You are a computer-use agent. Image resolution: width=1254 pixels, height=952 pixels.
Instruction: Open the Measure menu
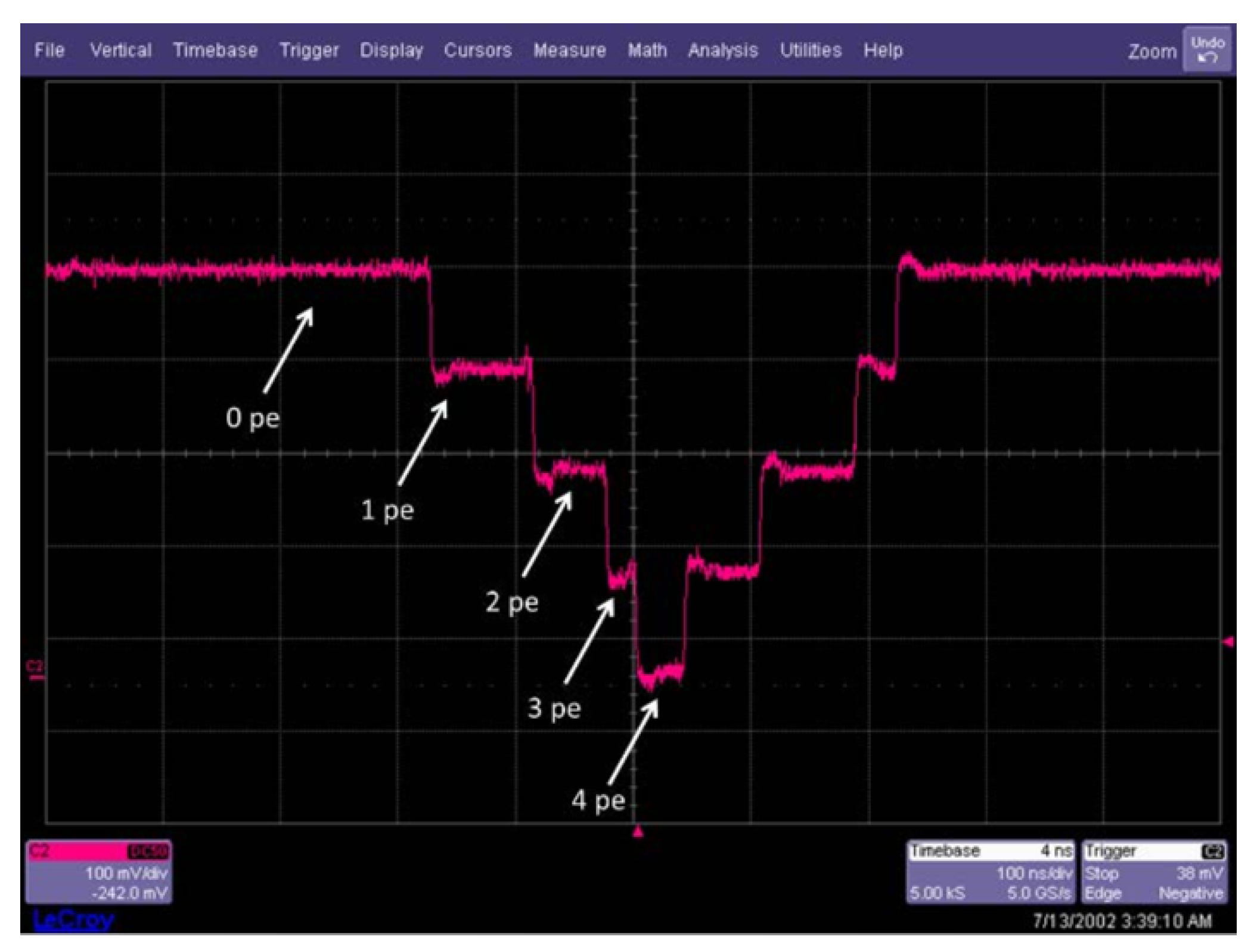569,50
